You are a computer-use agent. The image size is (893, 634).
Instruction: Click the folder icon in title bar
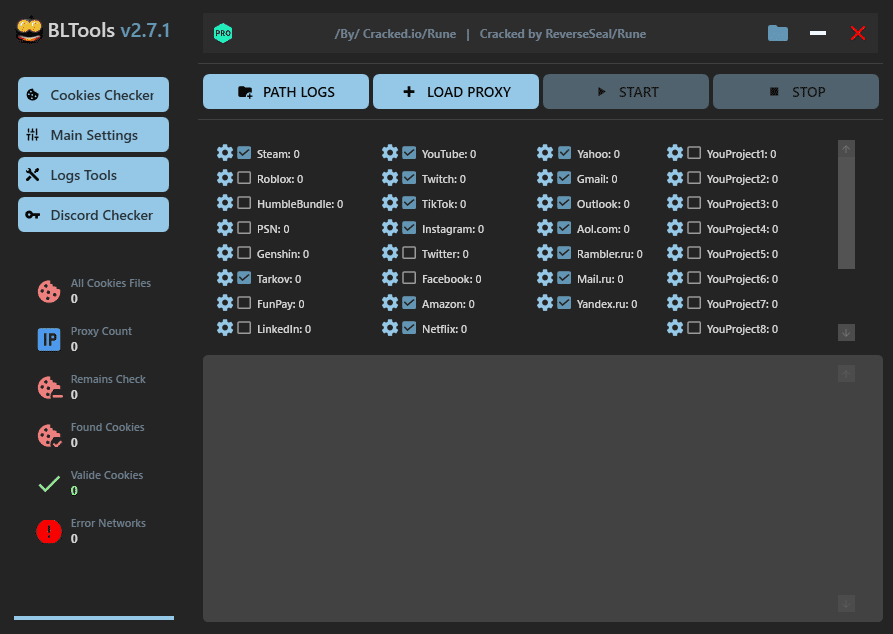pos(778,33)
